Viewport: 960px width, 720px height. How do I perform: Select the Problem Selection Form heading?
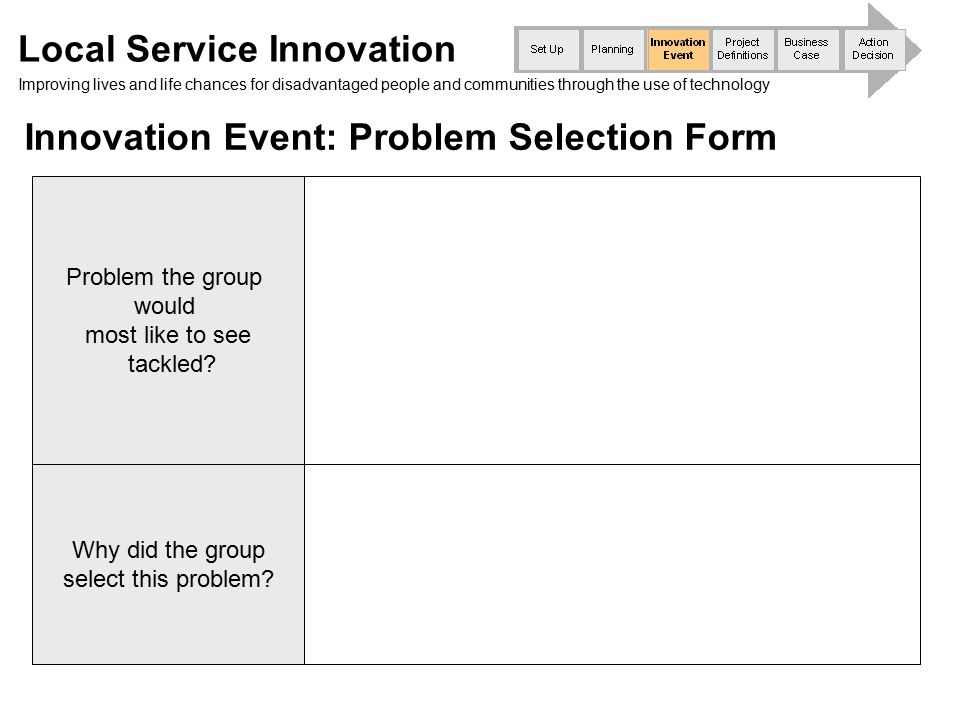(400, 137)
